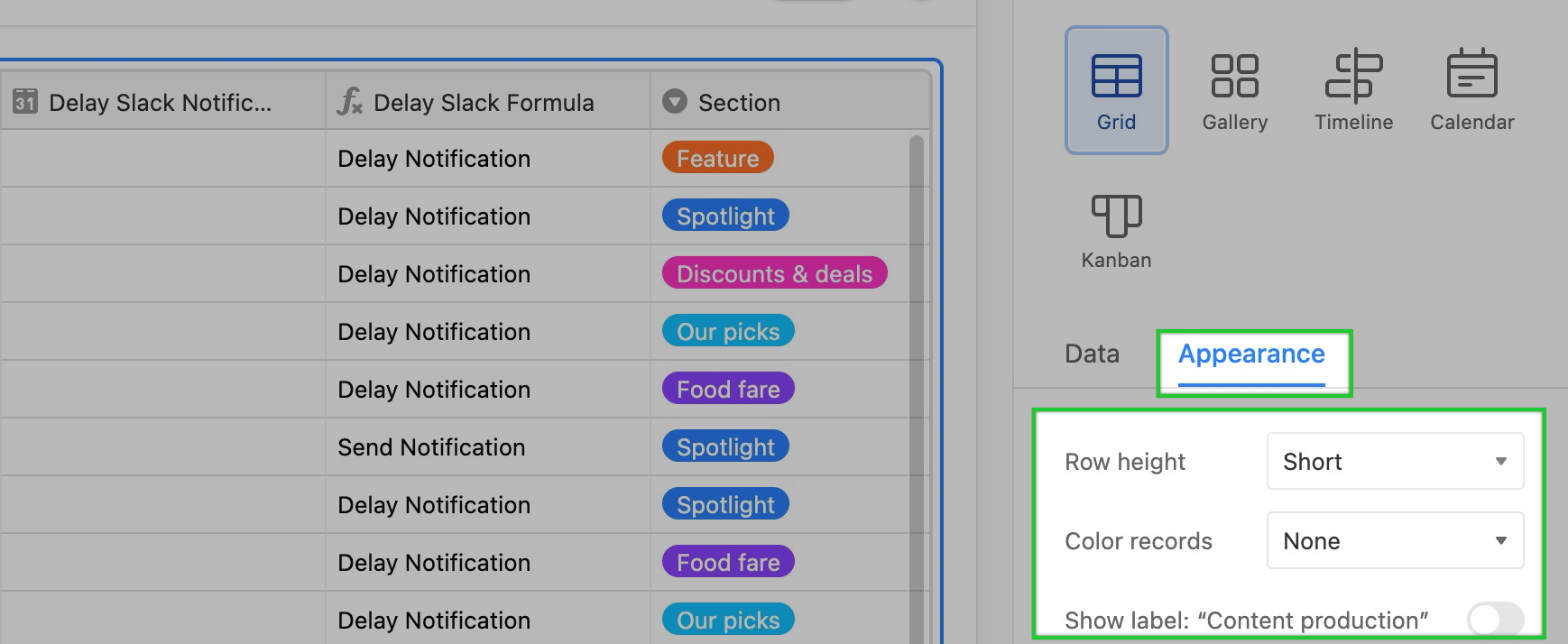This screenshot has height=644, width=1568.
Task: Toggle Show label "Content production" switch
Action: coord(1495,619)
